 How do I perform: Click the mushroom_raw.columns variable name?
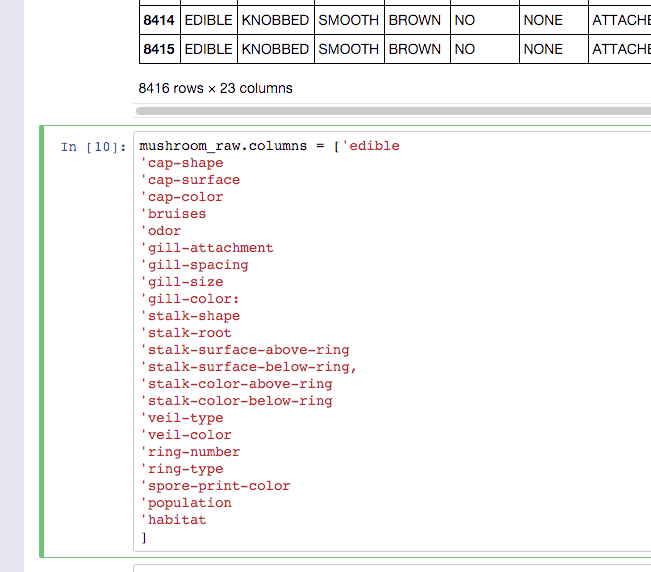[x=223, y=146]
